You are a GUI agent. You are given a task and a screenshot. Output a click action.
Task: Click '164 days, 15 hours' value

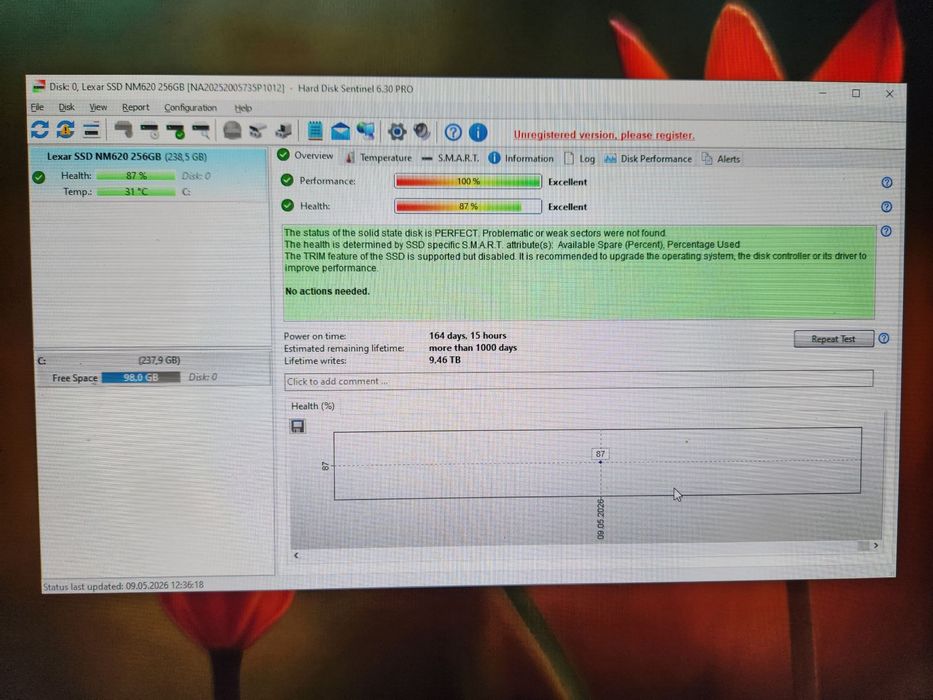coord(467,335)
